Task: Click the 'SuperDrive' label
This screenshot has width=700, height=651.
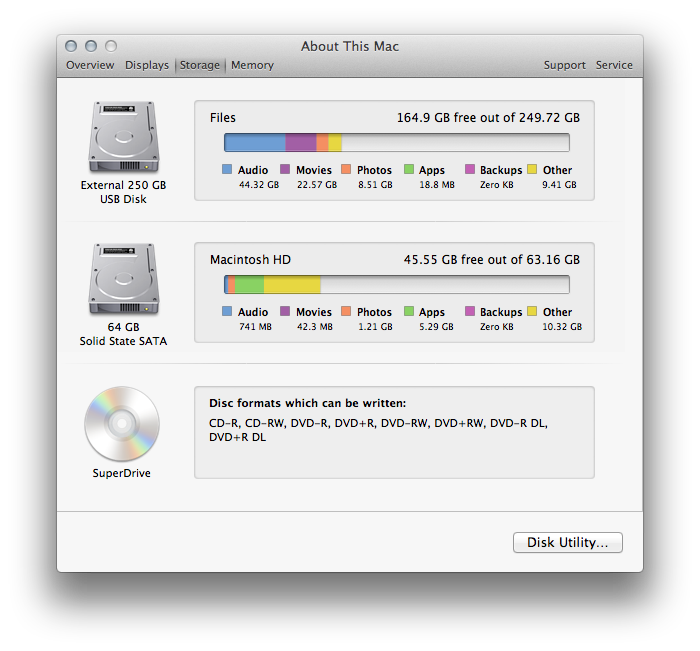Action: tap(121, 473)
